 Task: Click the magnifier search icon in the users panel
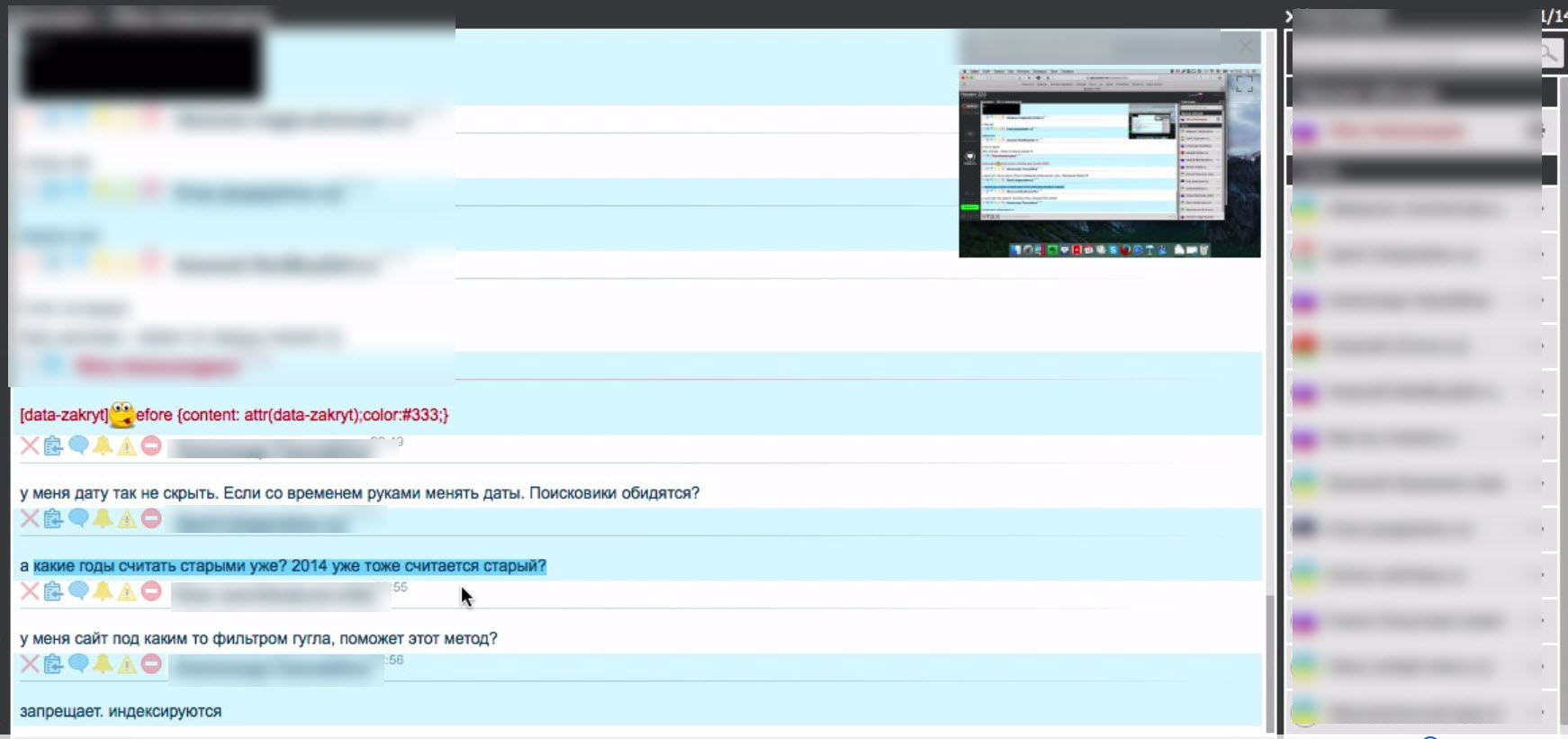tap(1549, 54)
